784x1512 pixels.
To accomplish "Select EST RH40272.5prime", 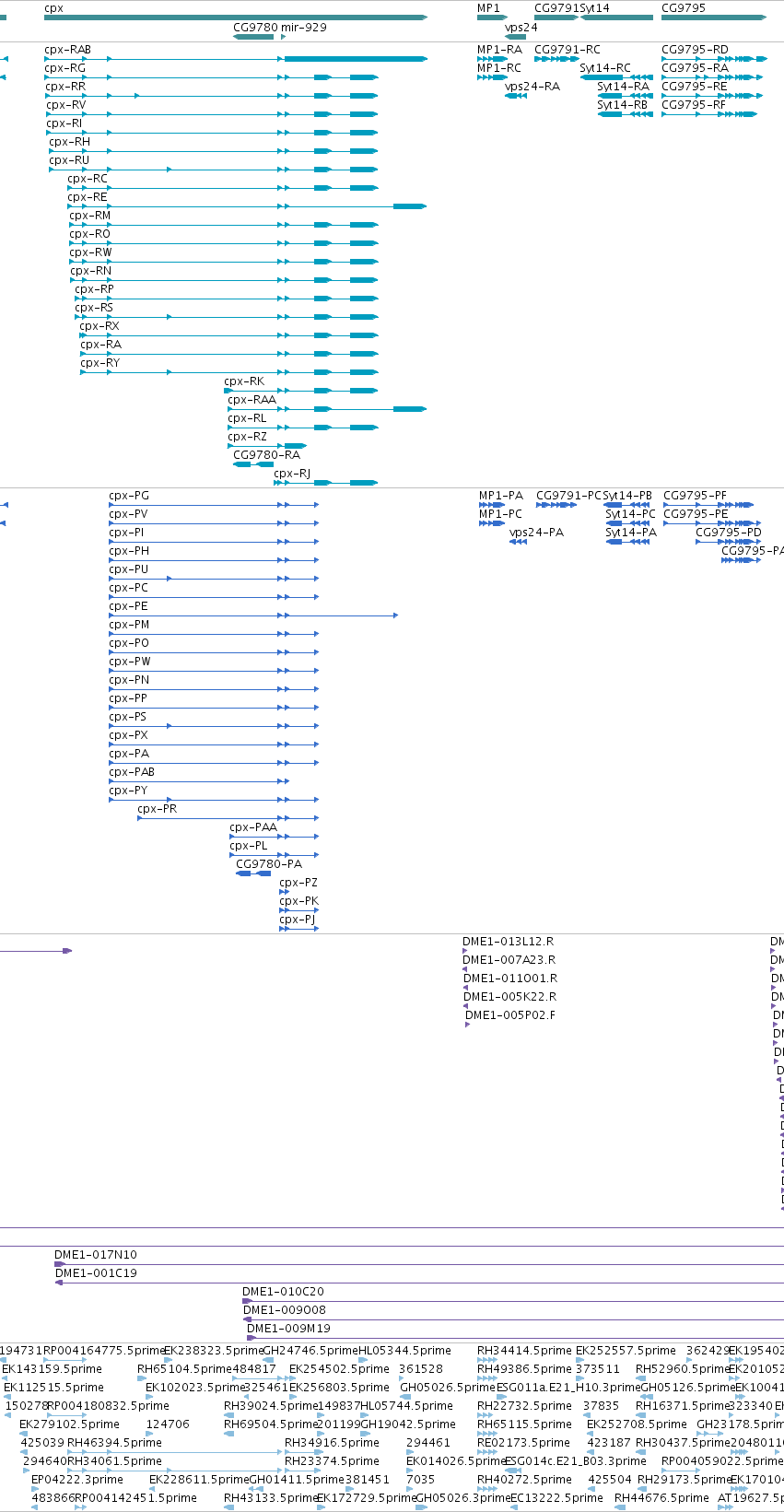I will 524,1480.
